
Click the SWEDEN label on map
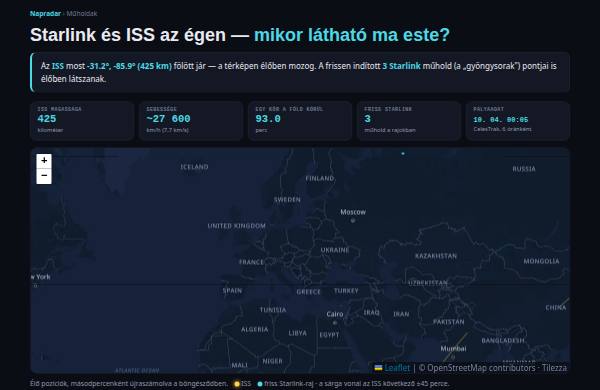[x=287, y=199]
